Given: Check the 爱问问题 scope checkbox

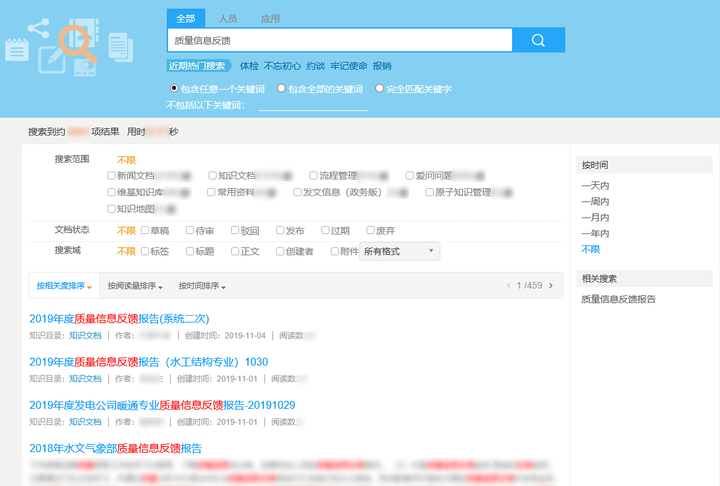Looking at the screenshot, I should pos(410,175).
